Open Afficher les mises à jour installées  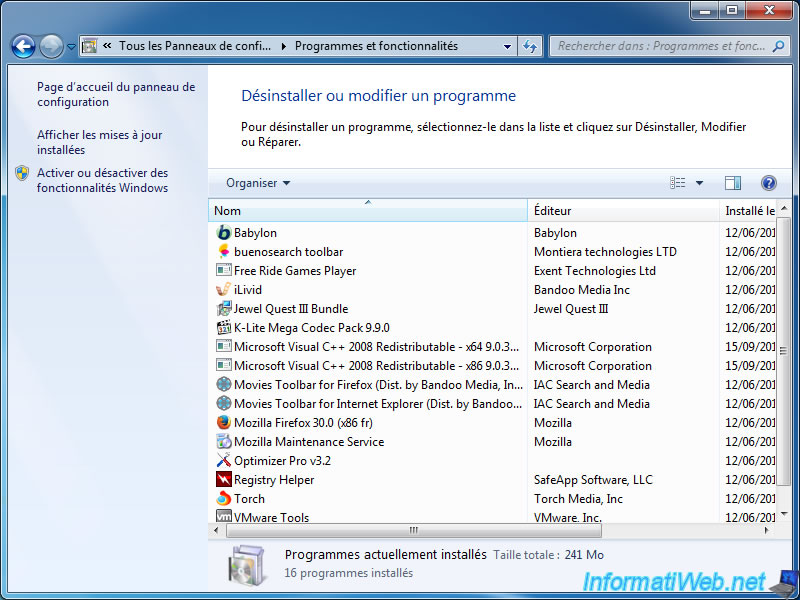pyautogui.click(x=99, y=142)
